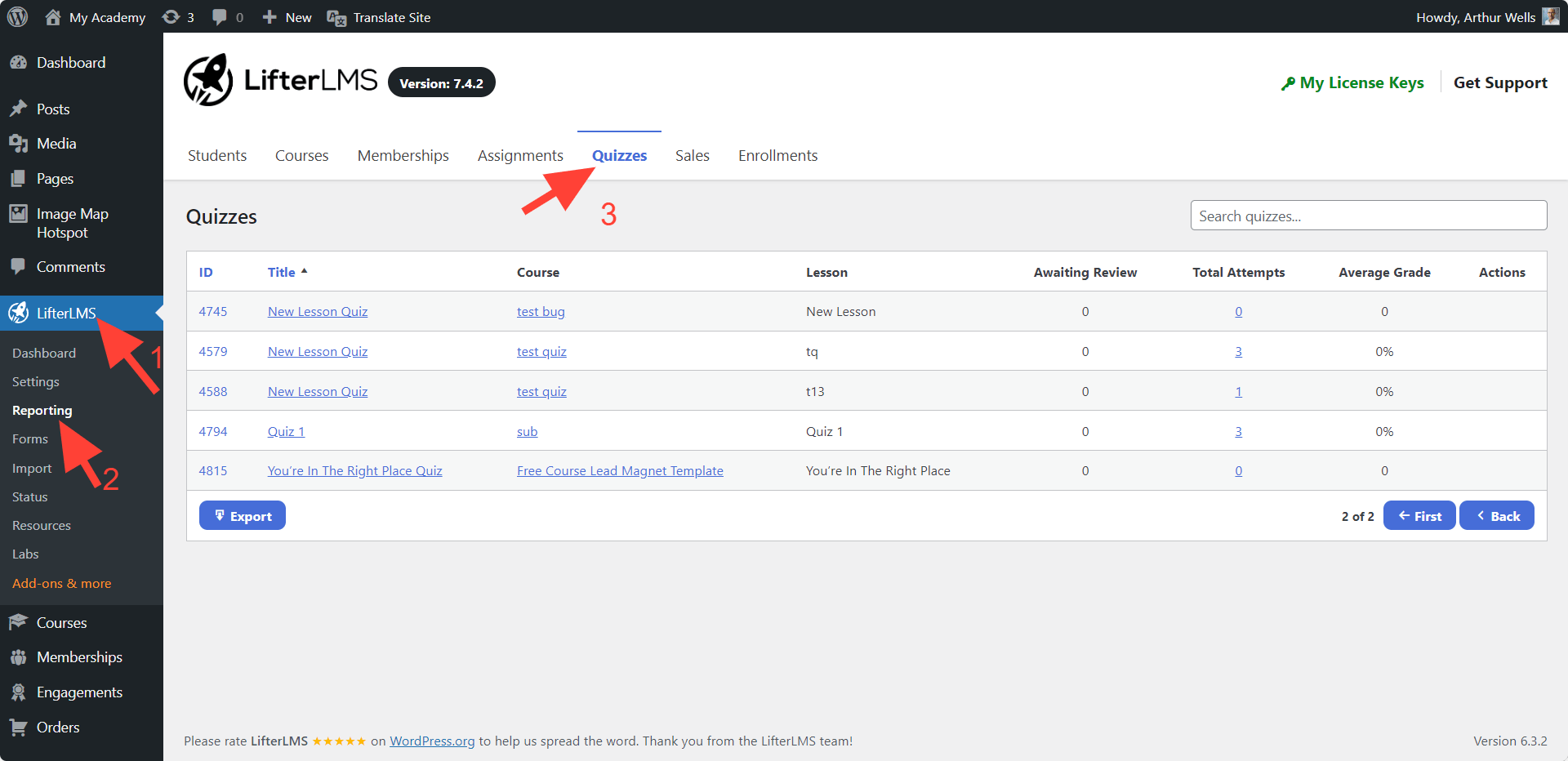Viewport: 1568px width, 761px height.
Task: Open the sub course link
Action: coord(527,431)
